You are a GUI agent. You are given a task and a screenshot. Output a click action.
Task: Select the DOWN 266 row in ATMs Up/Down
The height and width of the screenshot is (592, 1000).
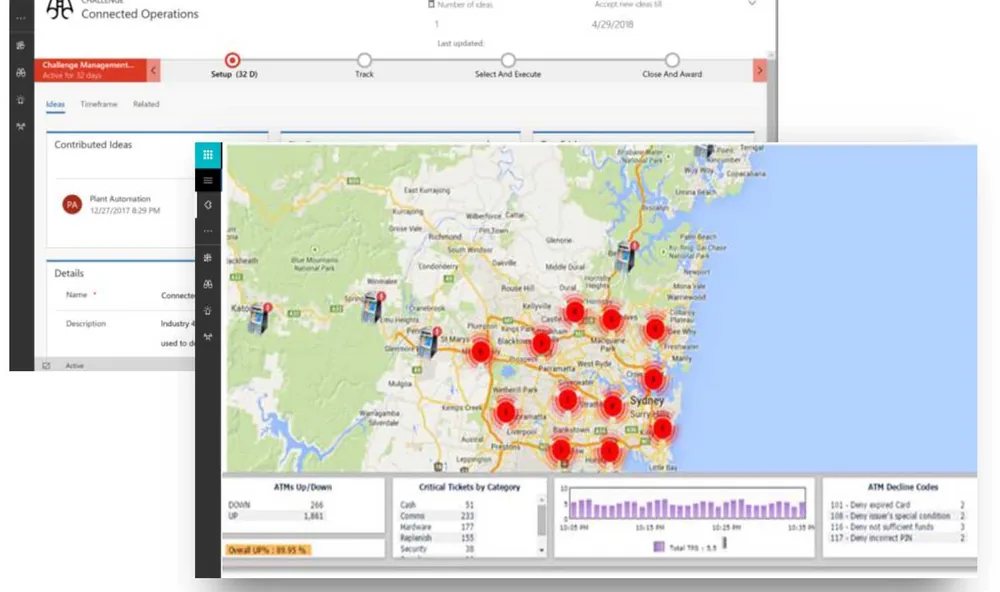coord(276,505)
